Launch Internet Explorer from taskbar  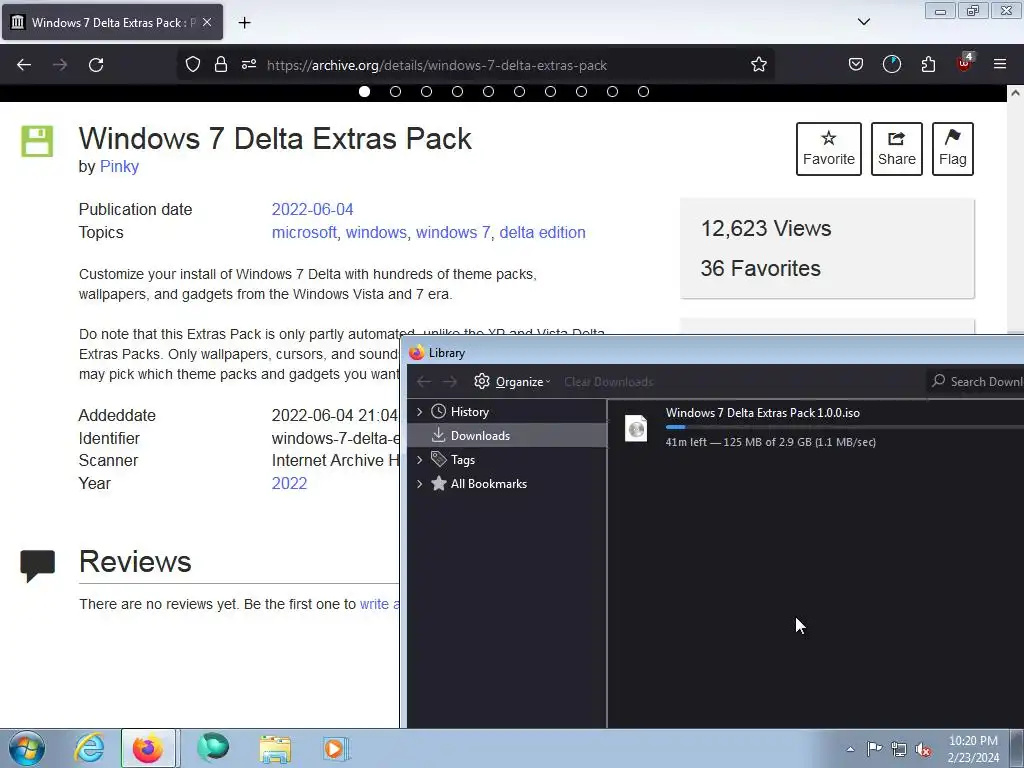pyautogui.click(x=89, y=748)
